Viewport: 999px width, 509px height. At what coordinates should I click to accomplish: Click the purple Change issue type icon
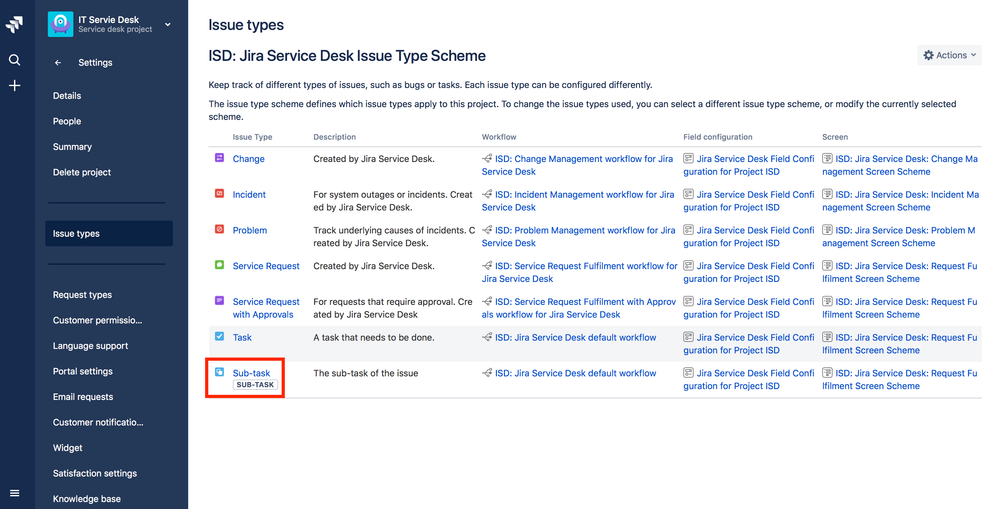click(219, 157)
